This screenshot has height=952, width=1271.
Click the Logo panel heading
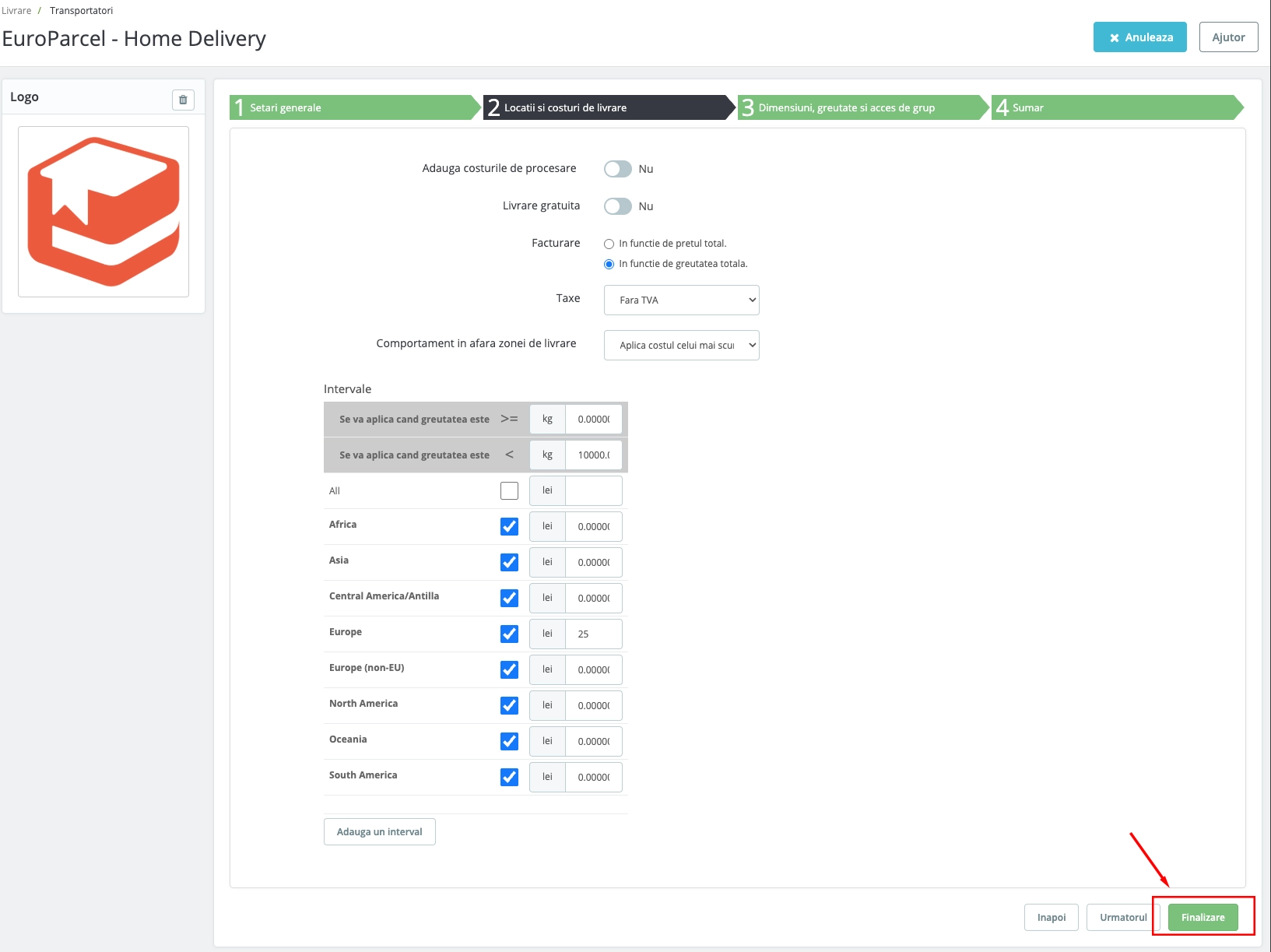pos(24,97)
